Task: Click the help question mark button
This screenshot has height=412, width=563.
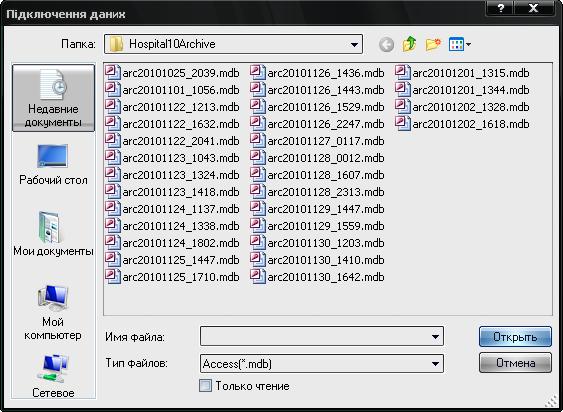Action: 500,8
